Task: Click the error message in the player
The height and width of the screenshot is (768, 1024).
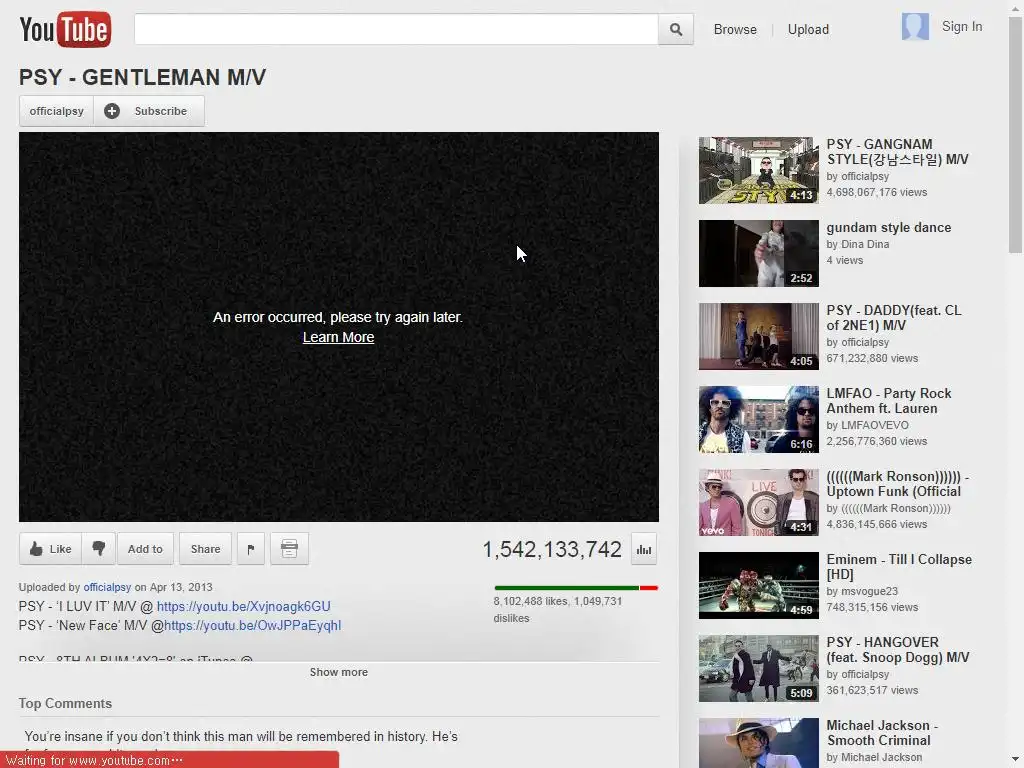Action: [x=338, y=317]
